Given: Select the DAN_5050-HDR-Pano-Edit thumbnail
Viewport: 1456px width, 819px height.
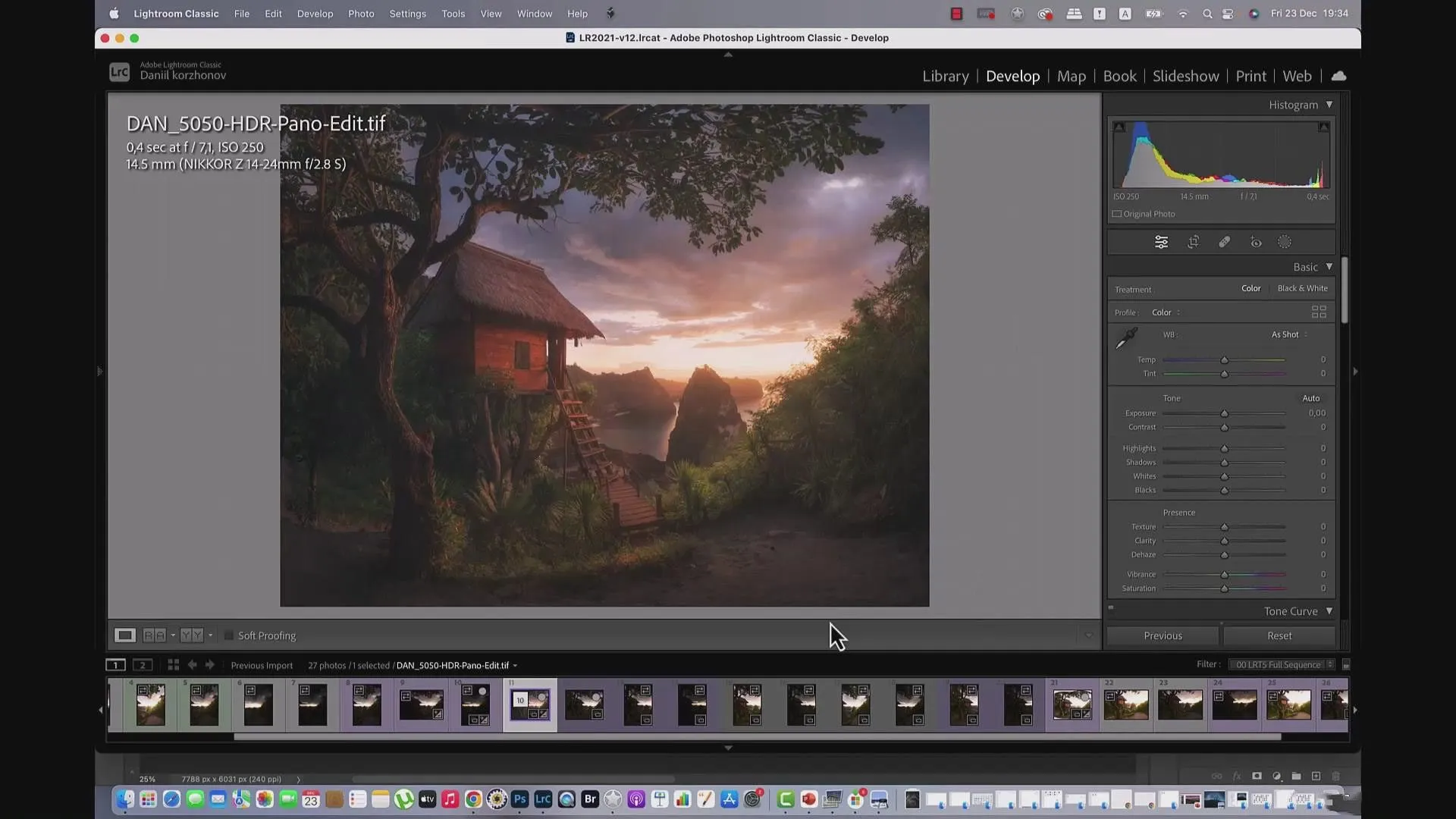Looking at the screenshot, I should click(x=530, y=704).
